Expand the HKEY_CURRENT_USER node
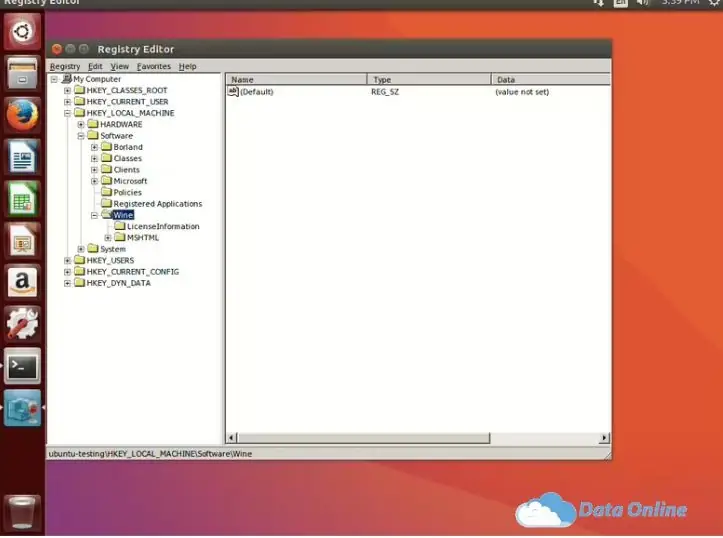723x538 pixels. pyautogui.click(x=67, y=102)
